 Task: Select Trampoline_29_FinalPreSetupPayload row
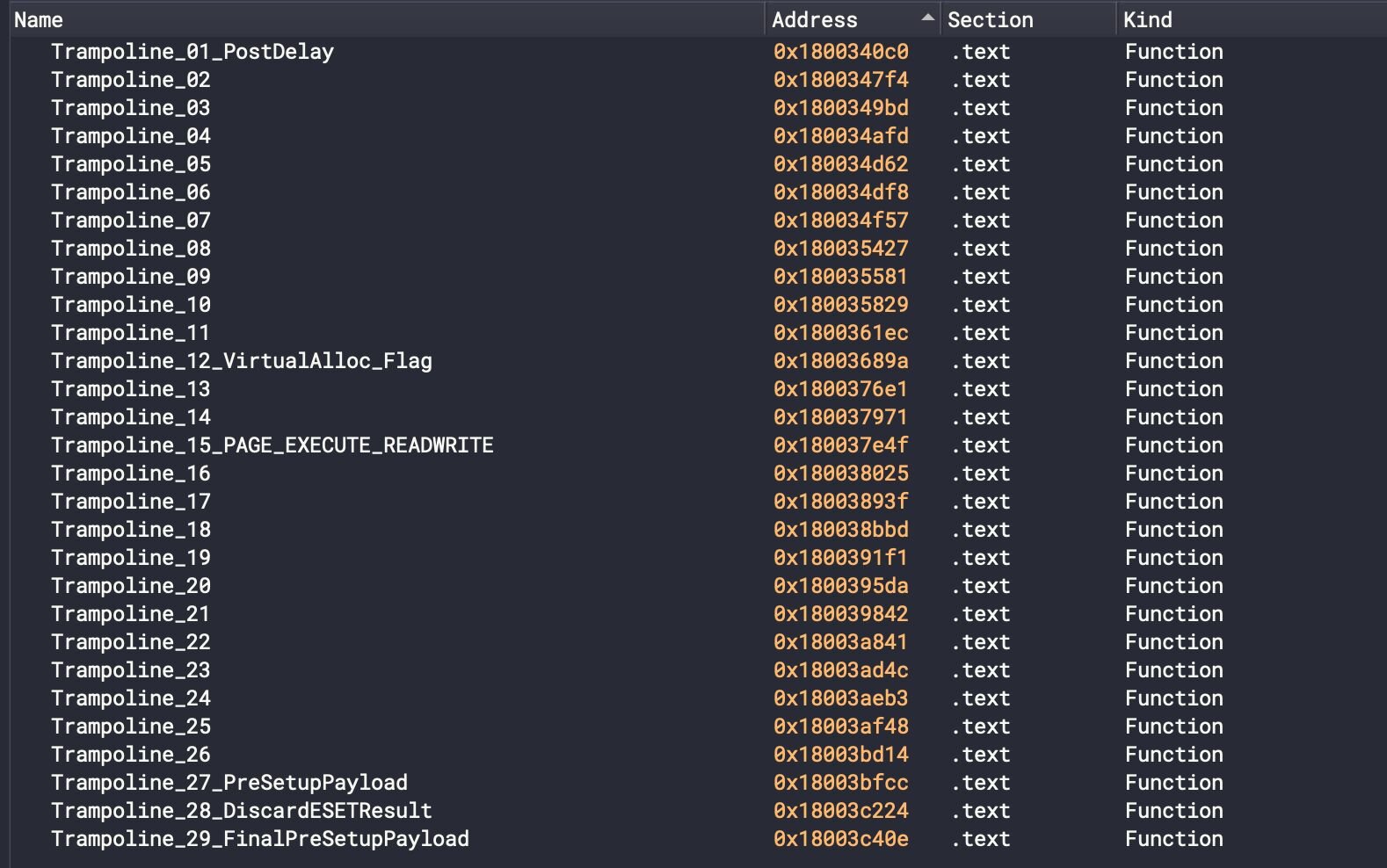point(259,839)
